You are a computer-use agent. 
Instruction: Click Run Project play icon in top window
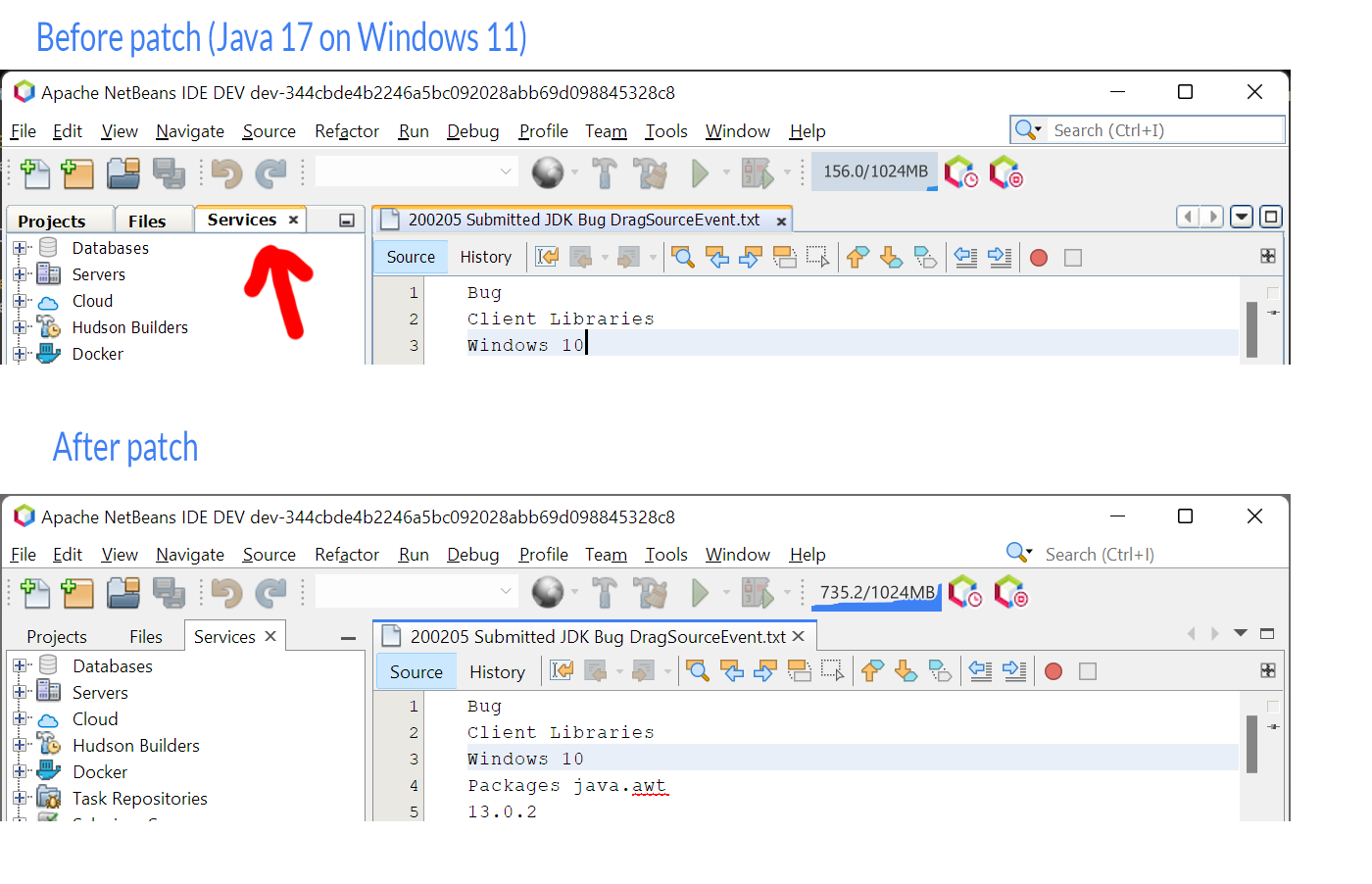[700, 173]
